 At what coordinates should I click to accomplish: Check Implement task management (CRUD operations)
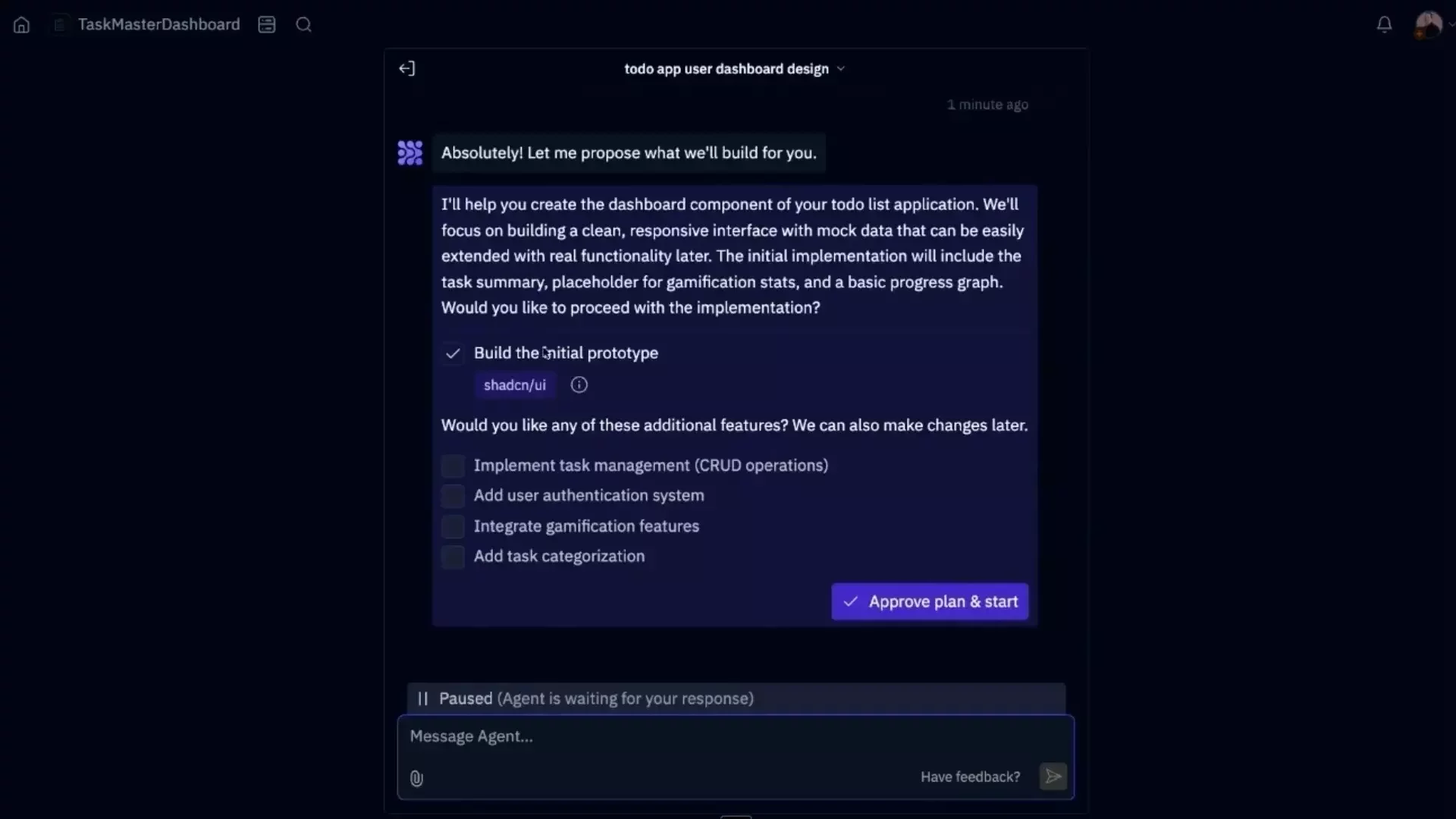click(453, 466)
